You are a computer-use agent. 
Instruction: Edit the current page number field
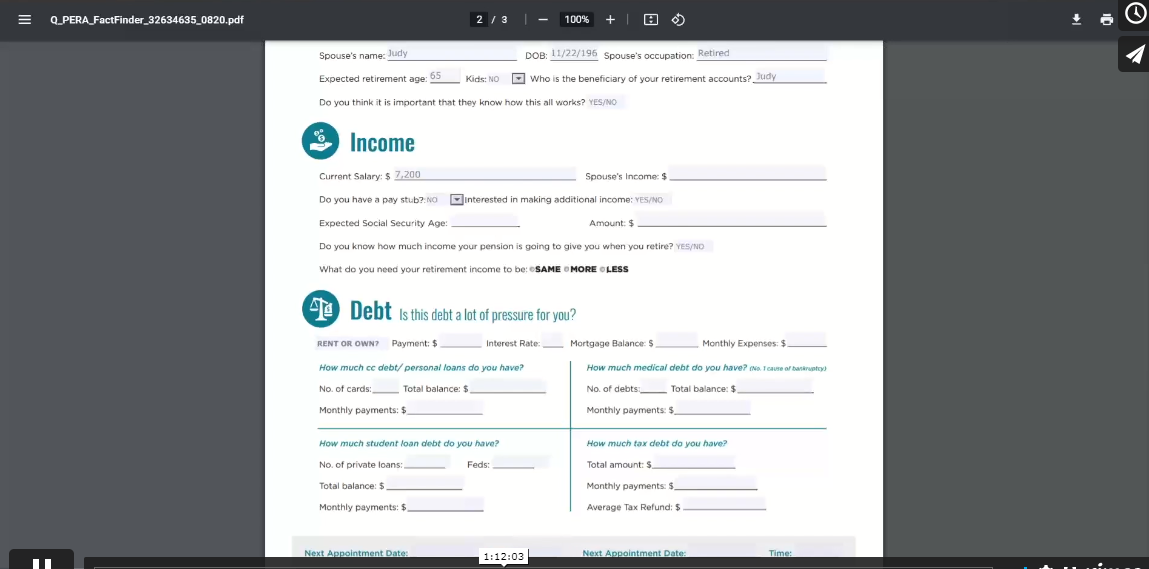point(479,20)
